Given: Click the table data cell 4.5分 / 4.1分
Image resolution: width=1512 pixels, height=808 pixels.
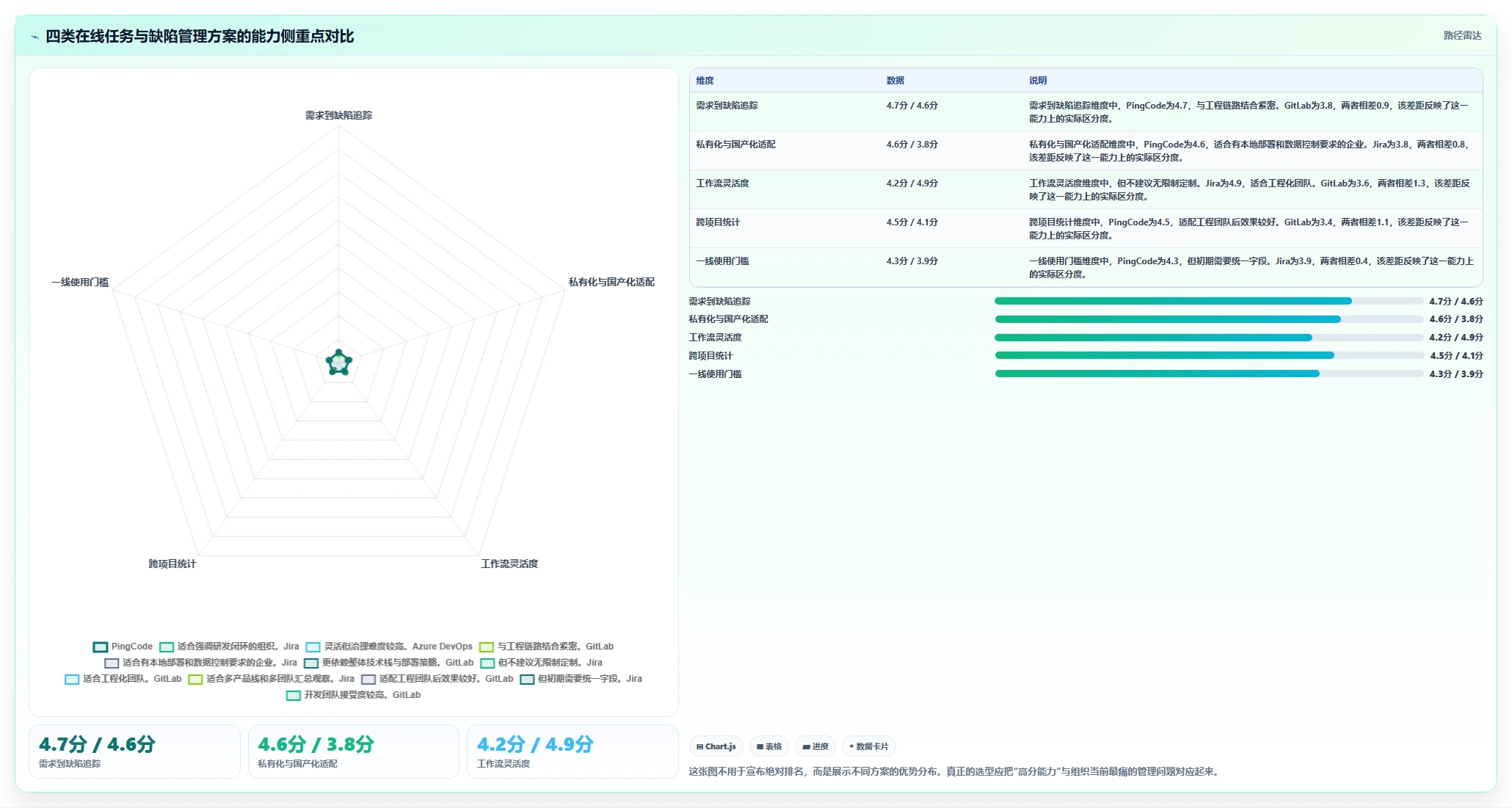Looking at the screenshot, I should (x=912, y=222).
